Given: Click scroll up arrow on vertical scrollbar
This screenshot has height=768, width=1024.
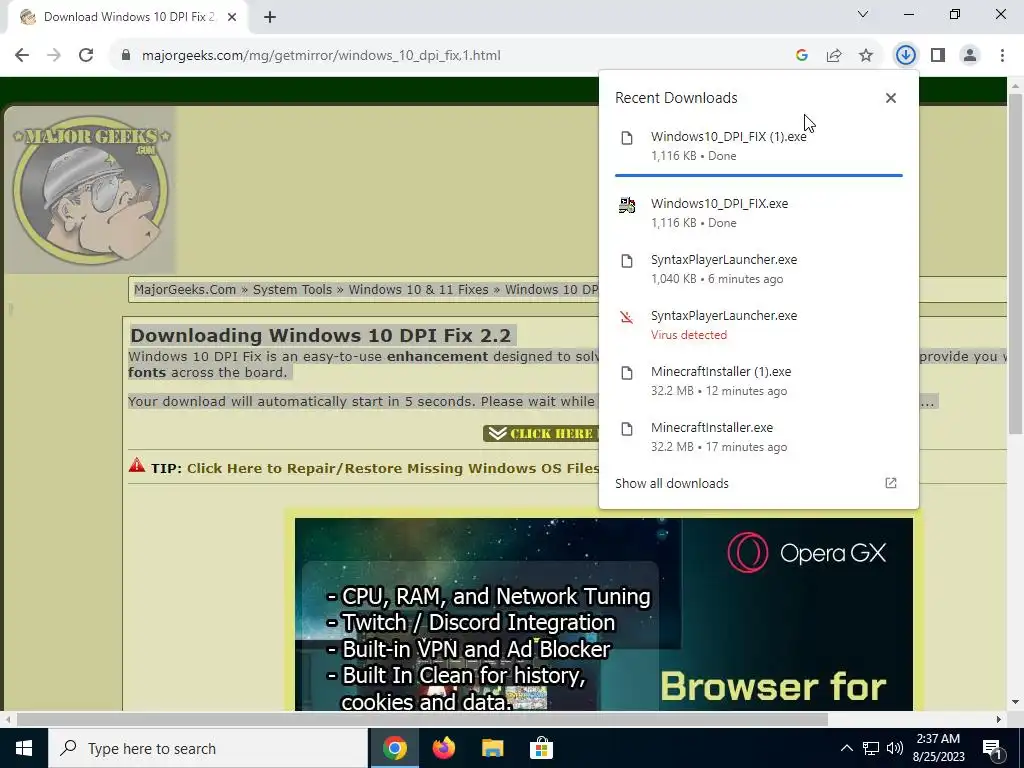Looking at the screenshot, I should (x=1015, y=86).
